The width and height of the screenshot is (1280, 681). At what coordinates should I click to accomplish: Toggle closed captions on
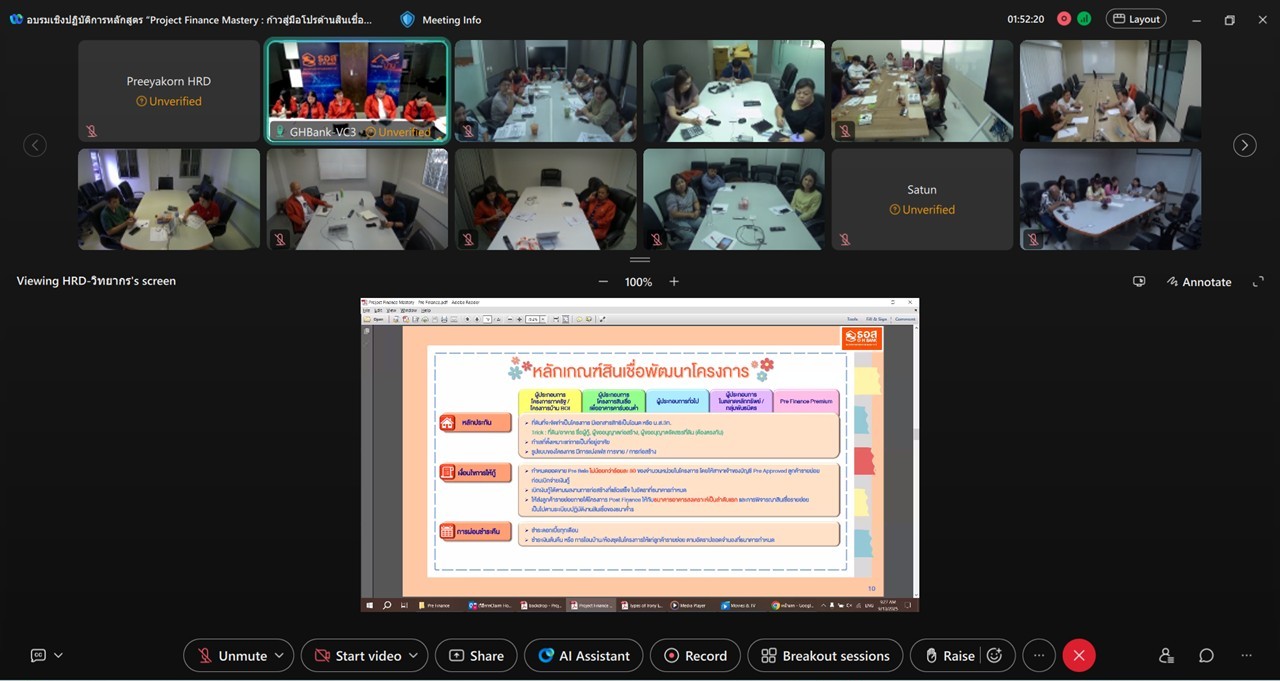click(x=38, y=655)
